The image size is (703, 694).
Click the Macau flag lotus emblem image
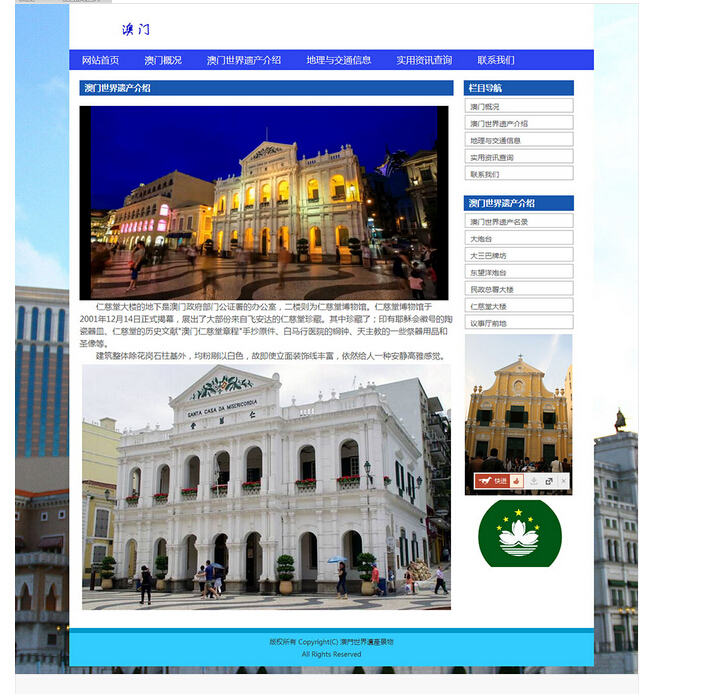(519, 534)
